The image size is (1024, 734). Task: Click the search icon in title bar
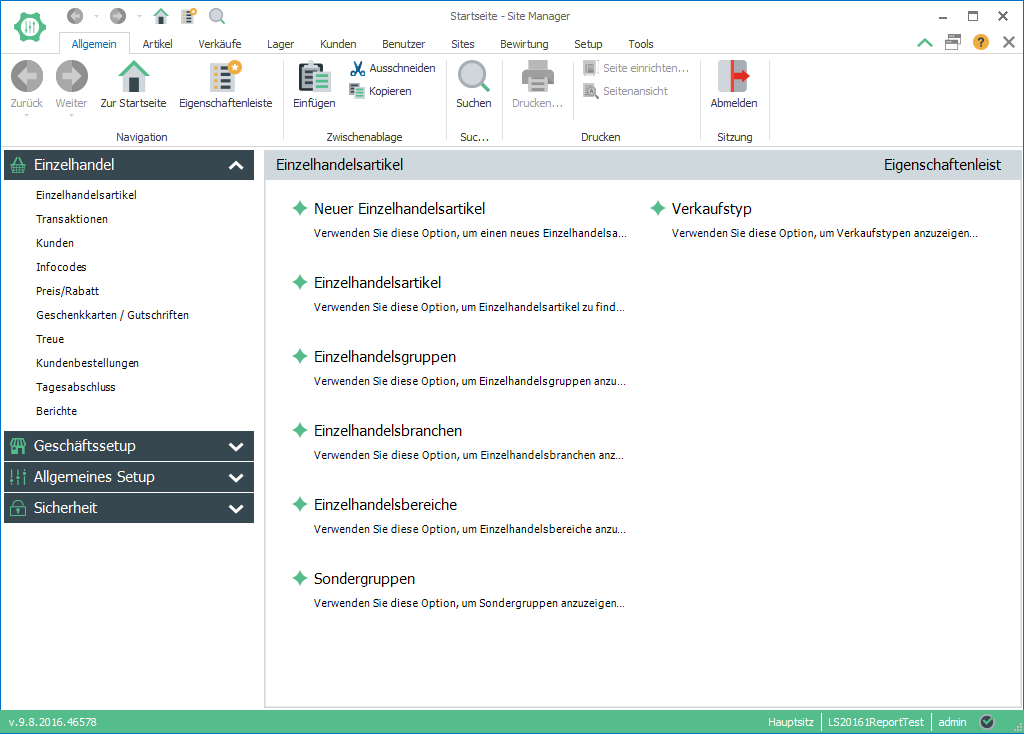coord(217,16)
